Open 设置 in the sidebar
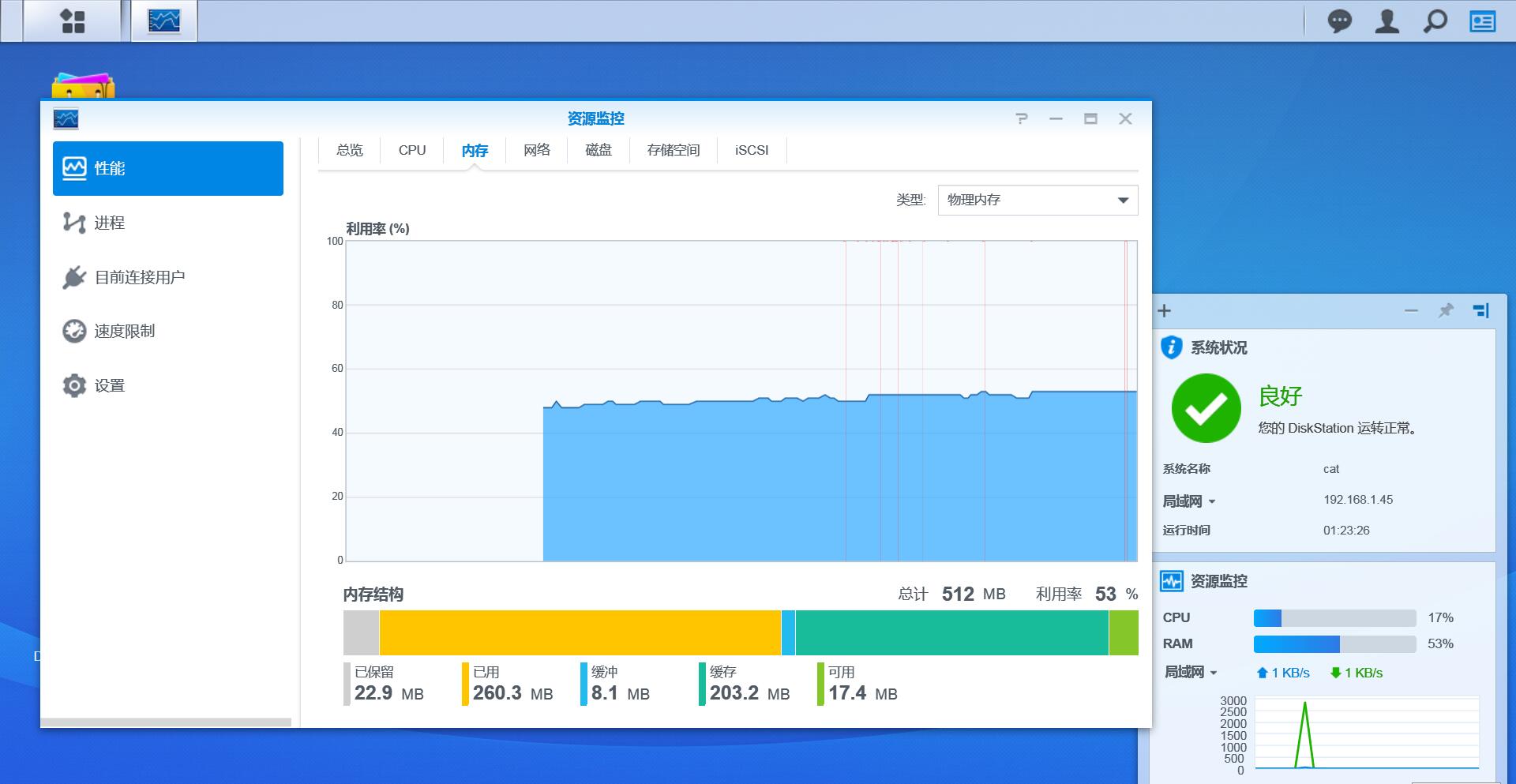 pos(109,386)
